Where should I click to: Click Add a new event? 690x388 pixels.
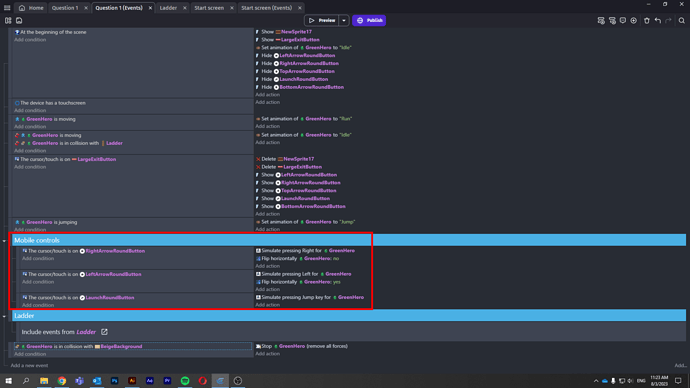[x=29, y=366]
